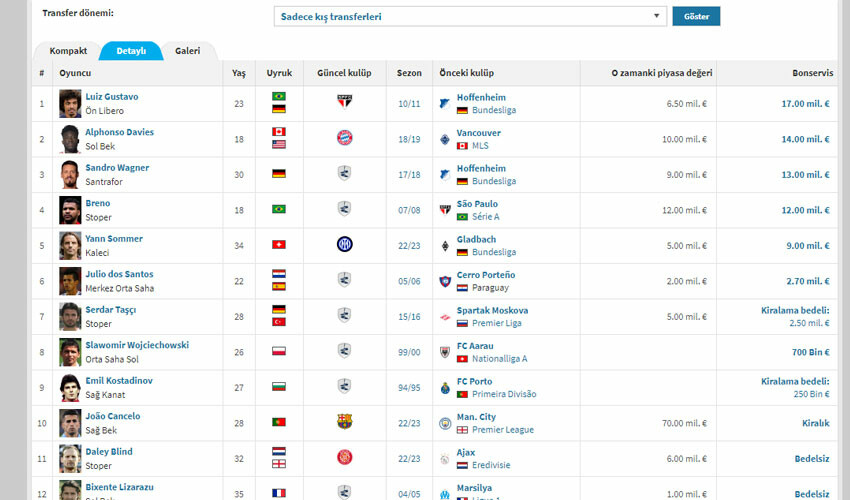Click Man. City logo beside João Cancelo
850x500 pixels.
445,422
